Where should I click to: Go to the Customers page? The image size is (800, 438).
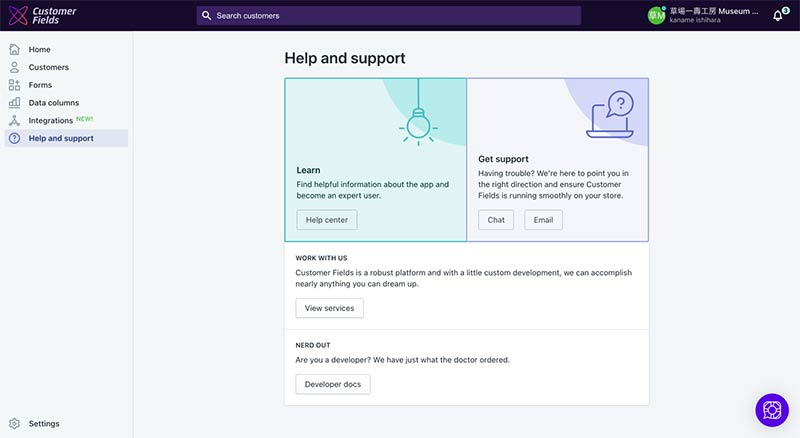click(48, 67)
